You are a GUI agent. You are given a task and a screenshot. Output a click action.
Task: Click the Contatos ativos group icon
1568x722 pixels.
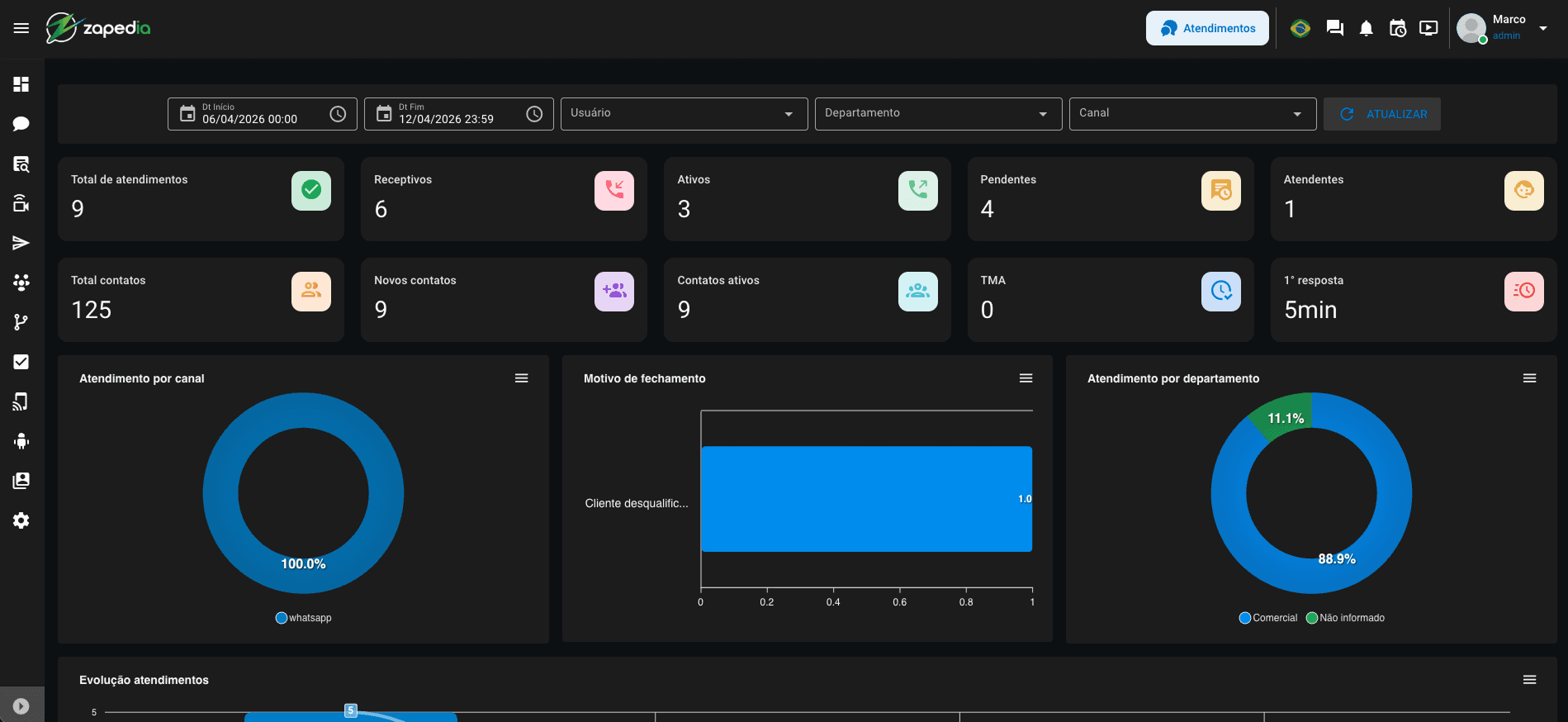click(x=918, y=292)
